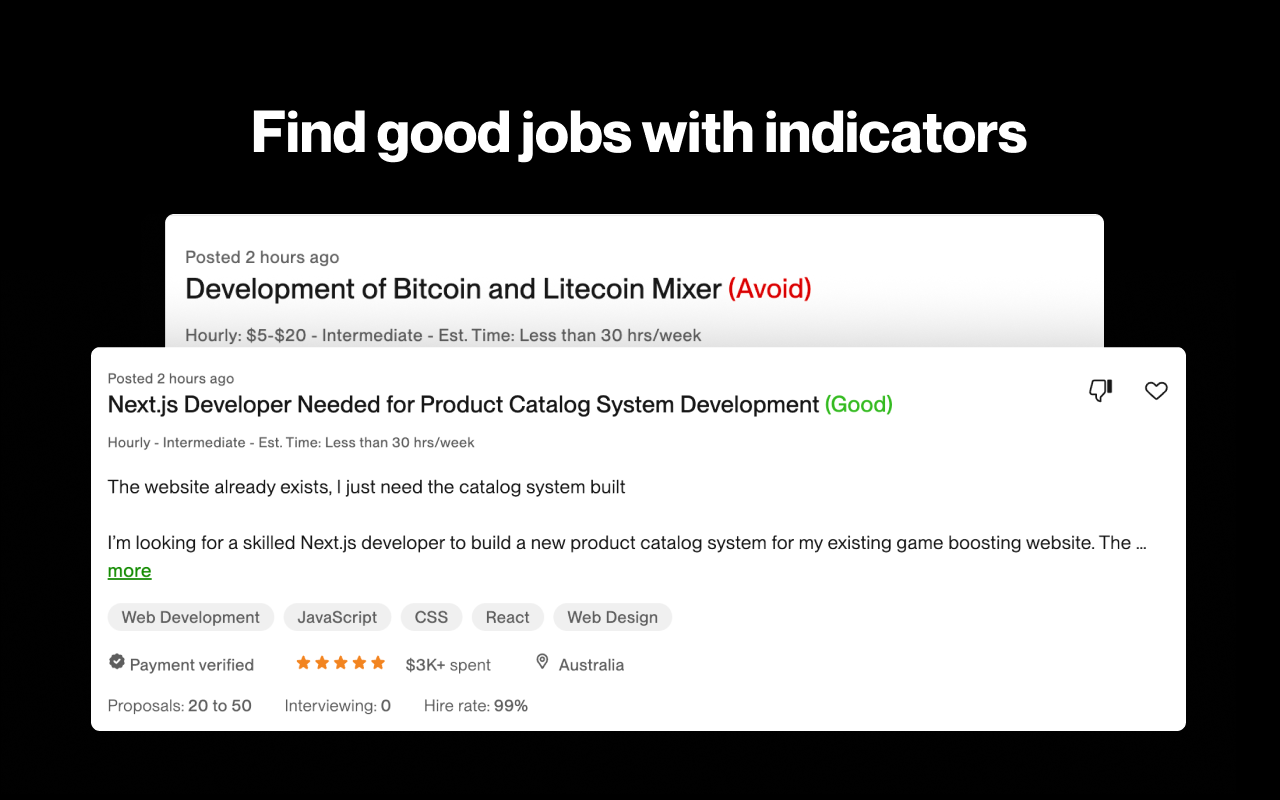Click the fifth star of the client rating
Viewport: 1280px width, 800px height.
pos(378,662)
